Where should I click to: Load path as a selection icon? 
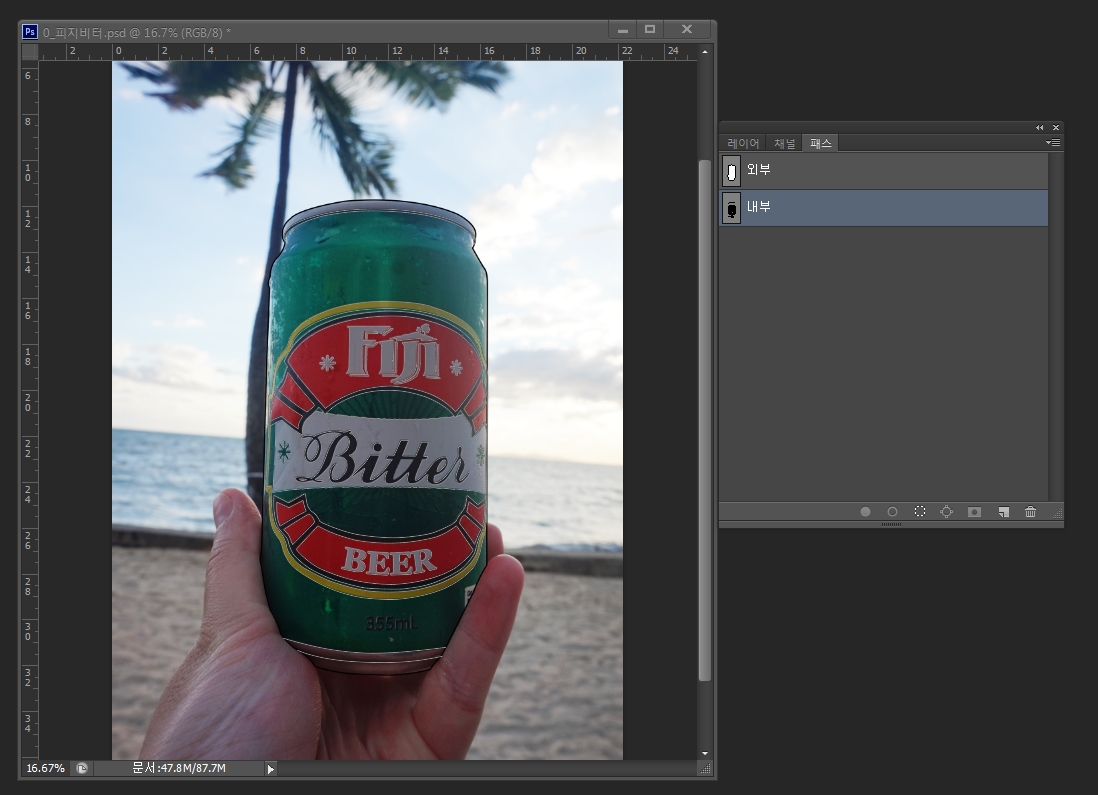(x=919, y=512)
